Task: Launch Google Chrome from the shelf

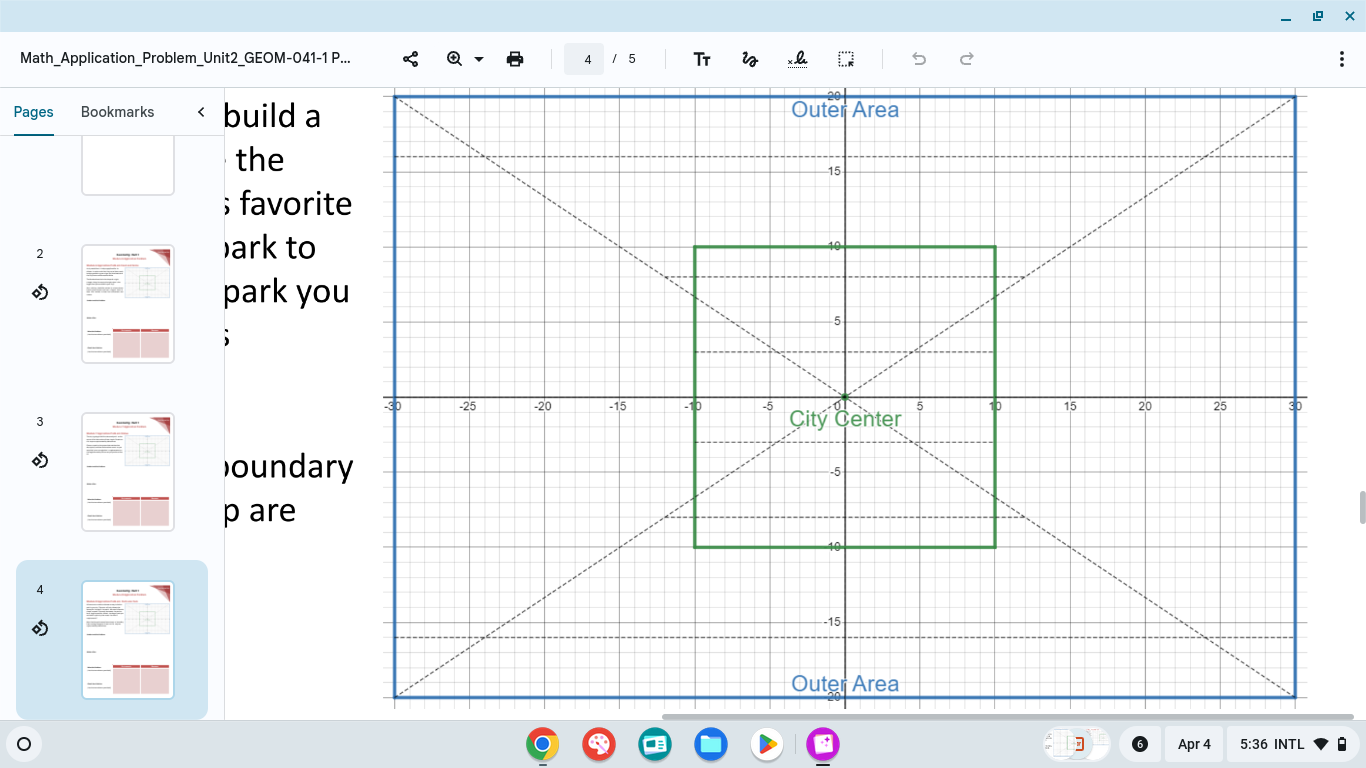Action: (542, 744)
